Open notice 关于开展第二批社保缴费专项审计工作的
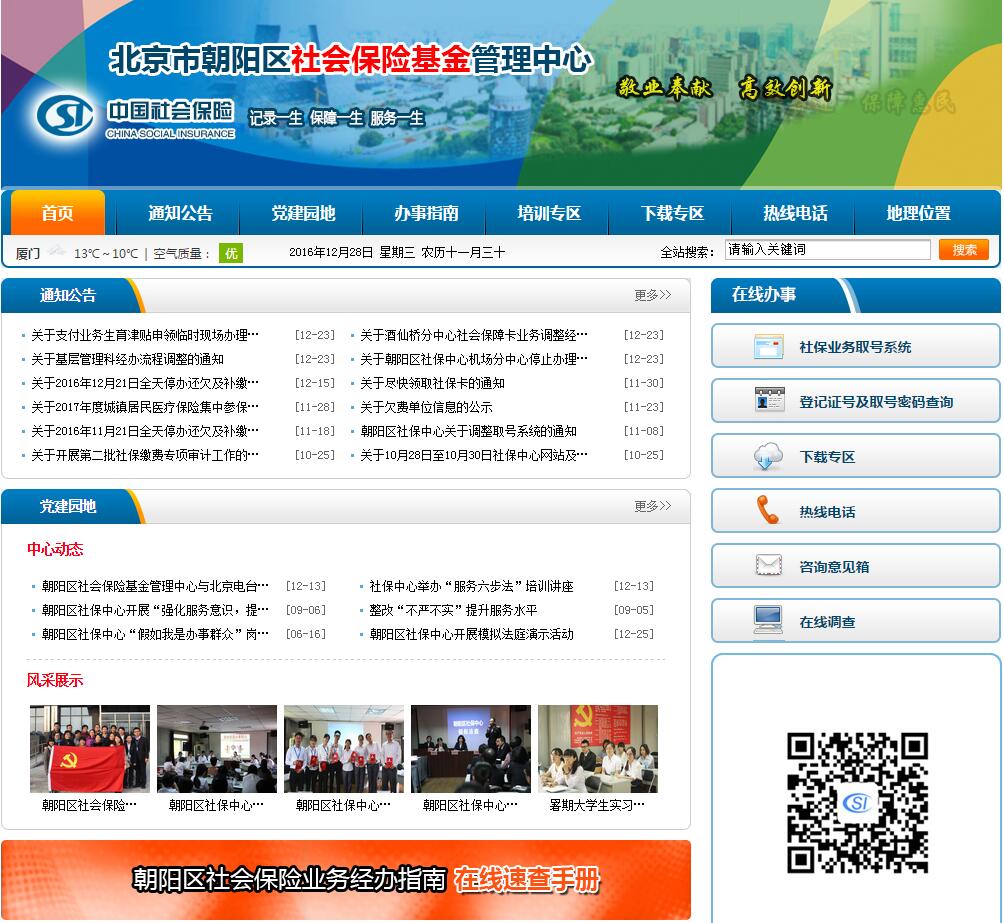1004x923 pixels. coord(145,455)
